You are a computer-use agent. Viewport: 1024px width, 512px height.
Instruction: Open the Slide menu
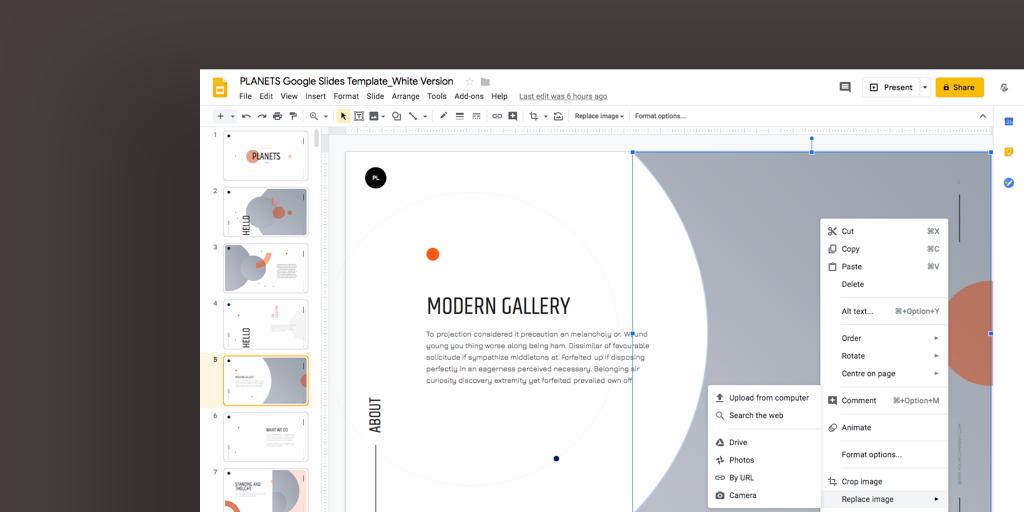pos(375,97)
